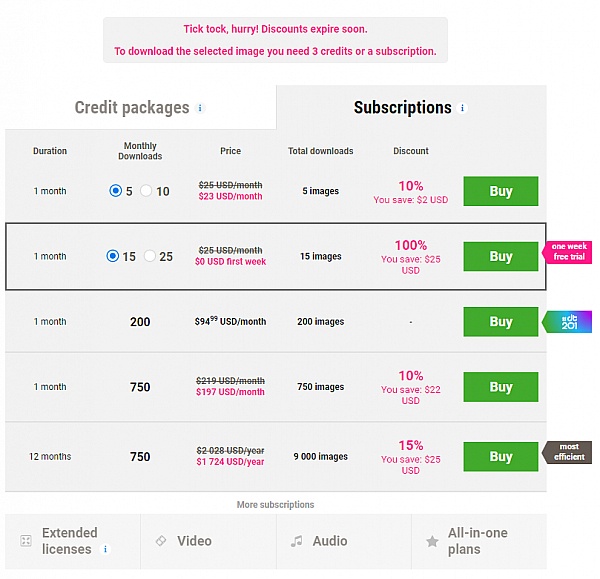Click the 'More subscriptions' label
Image resolution: width=600 pixels, height=579 pixels.
tap(275, 504)
